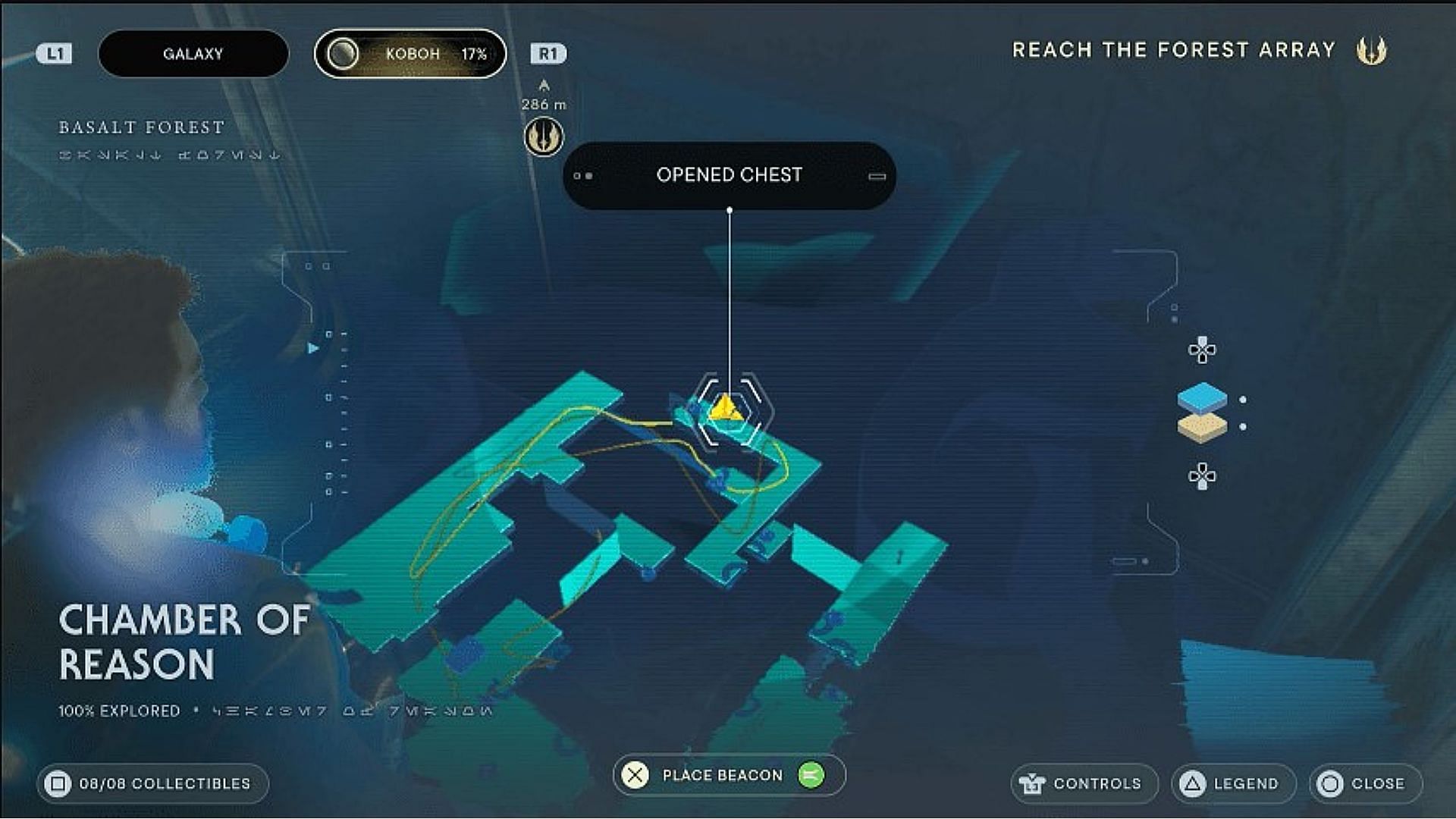Select the Galaxy map view icon
The width and height of the screenshot is (1456, 819).
(x=192, y=53)
